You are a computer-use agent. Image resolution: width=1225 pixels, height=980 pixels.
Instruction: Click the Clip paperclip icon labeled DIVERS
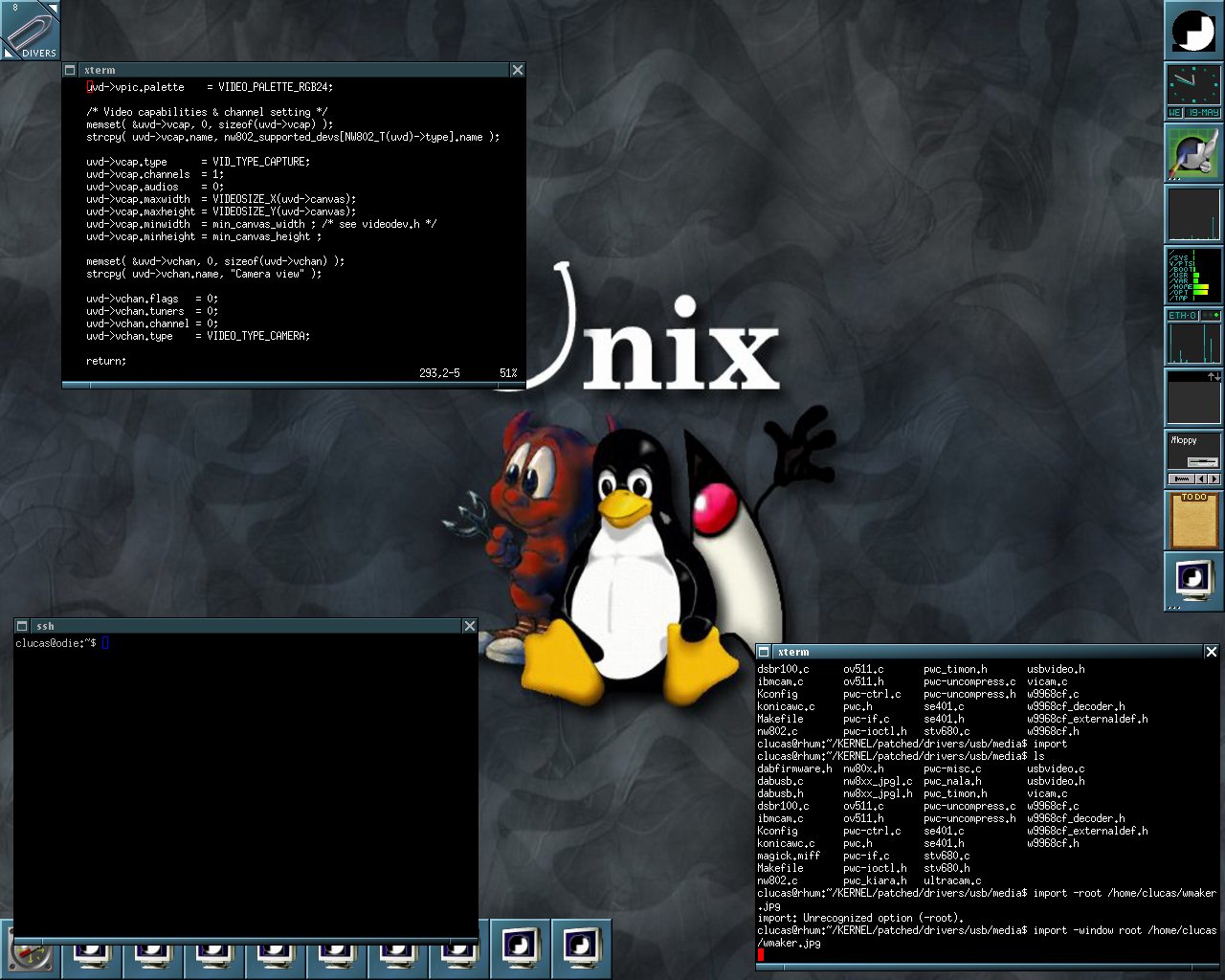click(x=31, y=31)
